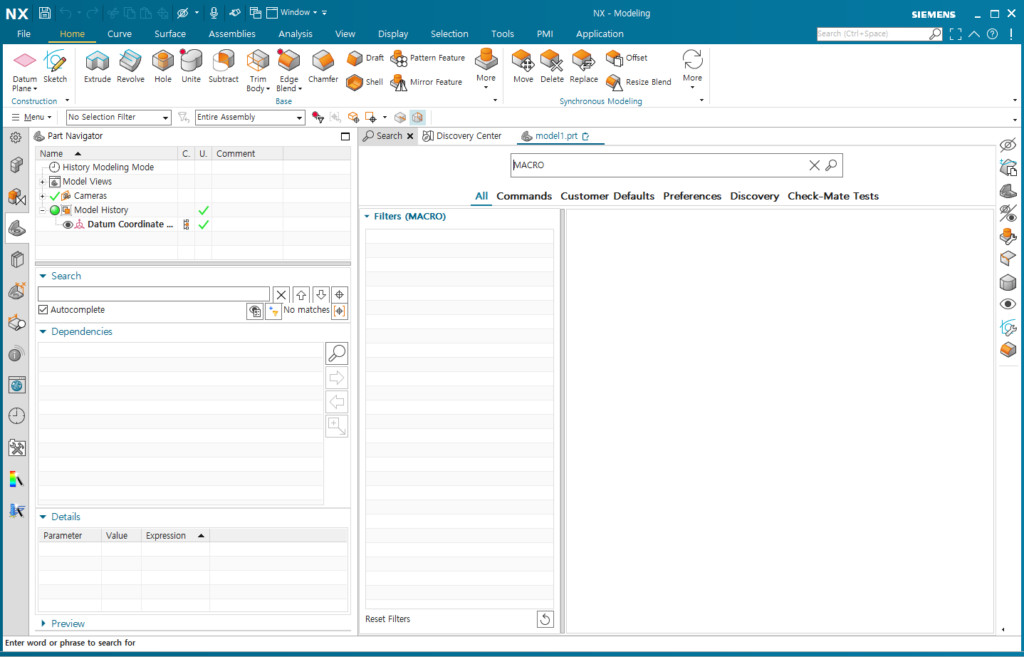1024x657 pixels.
Task: Click Pattern Feature in the ribbon
Action: click(x=428, y=58)
